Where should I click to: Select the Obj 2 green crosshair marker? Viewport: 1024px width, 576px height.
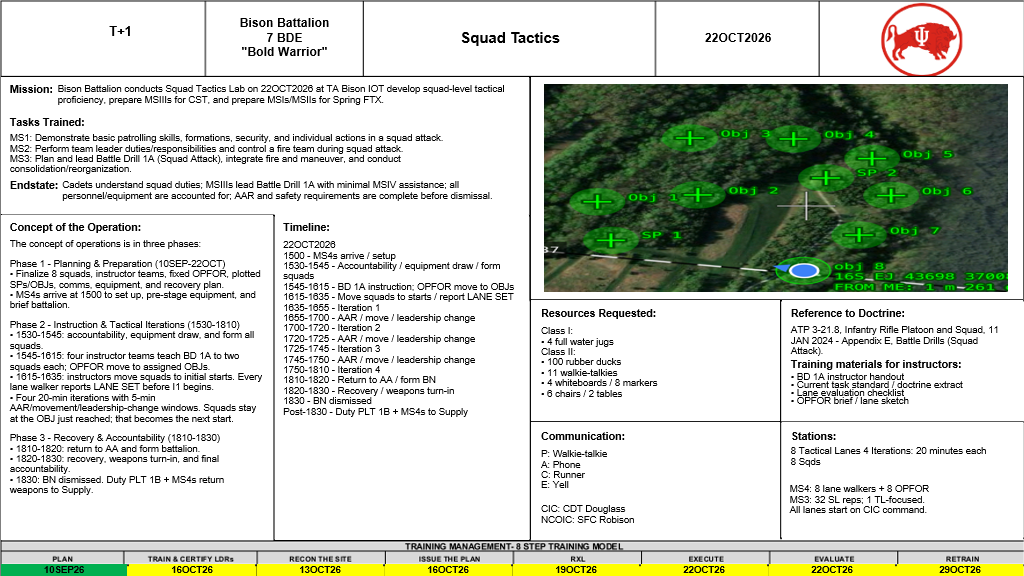697,194
